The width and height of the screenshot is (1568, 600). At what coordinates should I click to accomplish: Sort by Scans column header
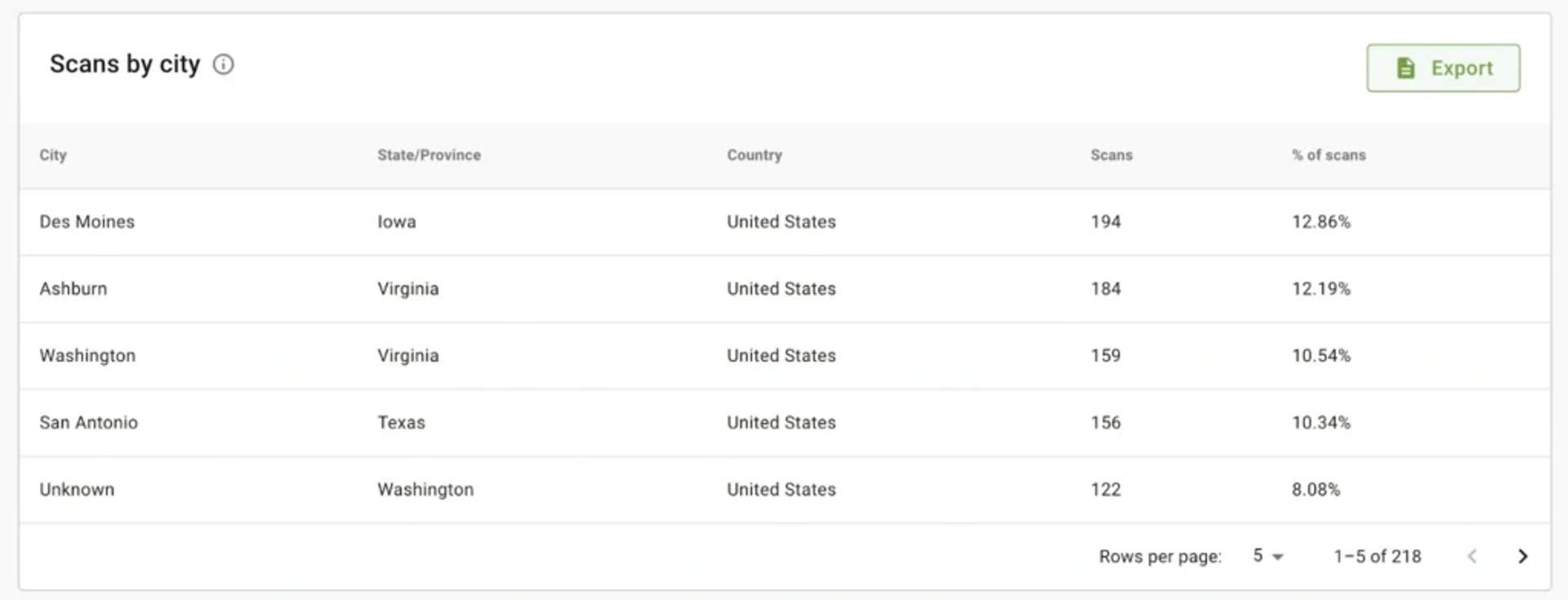(x=1111, y=155)
